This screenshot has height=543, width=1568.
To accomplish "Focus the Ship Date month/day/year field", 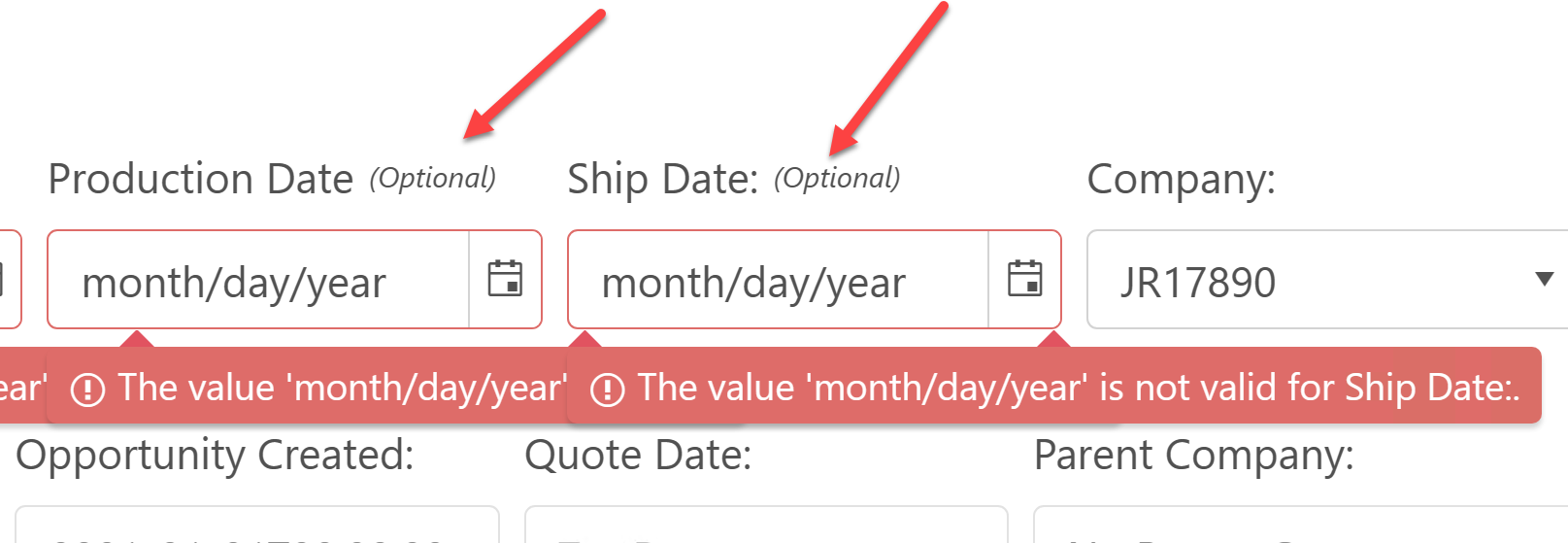I will (x=777, y=282).
